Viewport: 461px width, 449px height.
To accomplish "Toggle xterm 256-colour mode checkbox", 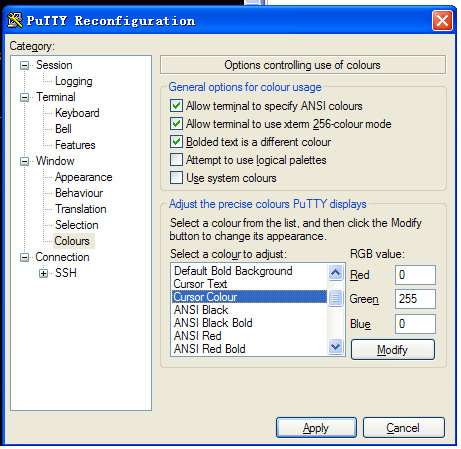I will click(x=176, y=124).
